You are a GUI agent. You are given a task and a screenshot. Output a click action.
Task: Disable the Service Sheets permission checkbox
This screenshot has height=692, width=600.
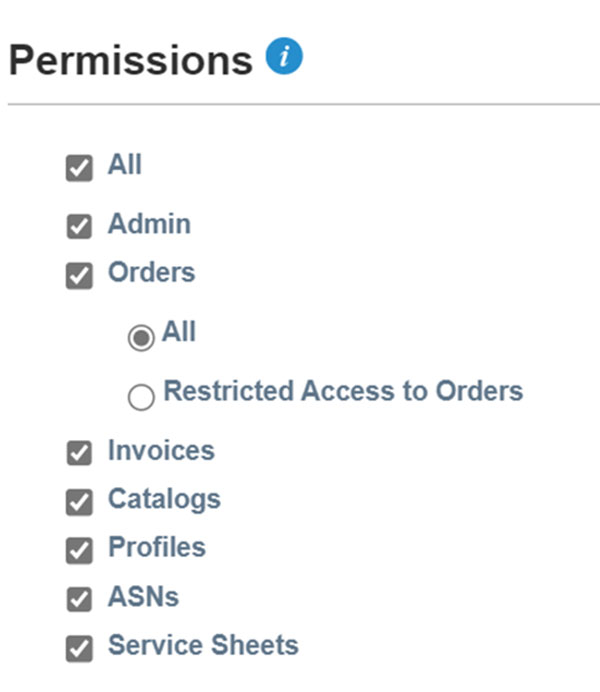coord(79,648)
